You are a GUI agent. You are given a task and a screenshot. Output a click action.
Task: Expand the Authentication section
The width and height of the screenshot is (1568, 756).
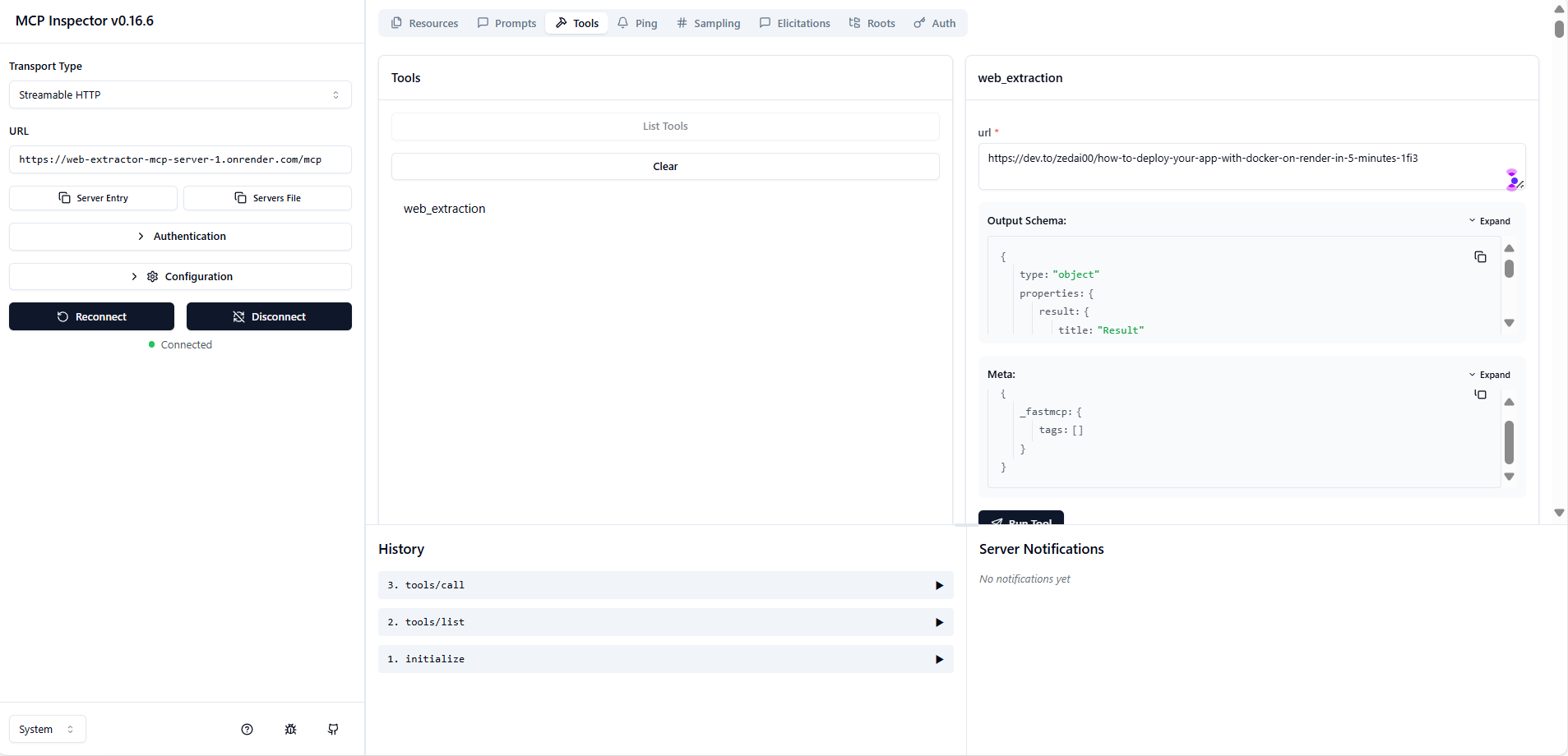(180, 236)
